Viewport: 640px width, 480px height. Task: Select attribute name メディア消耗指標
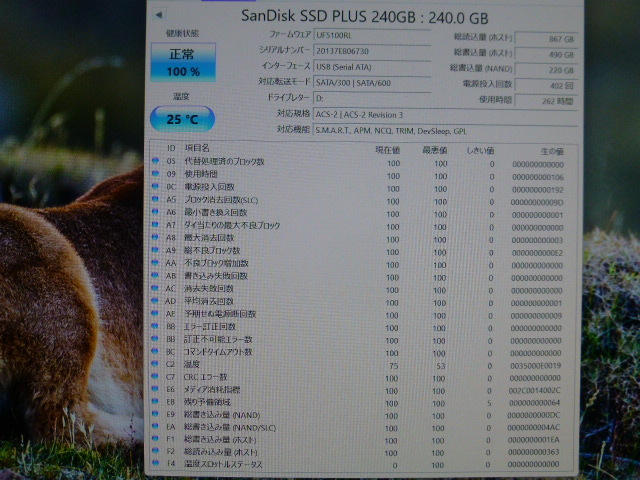[x=212, y=390]
